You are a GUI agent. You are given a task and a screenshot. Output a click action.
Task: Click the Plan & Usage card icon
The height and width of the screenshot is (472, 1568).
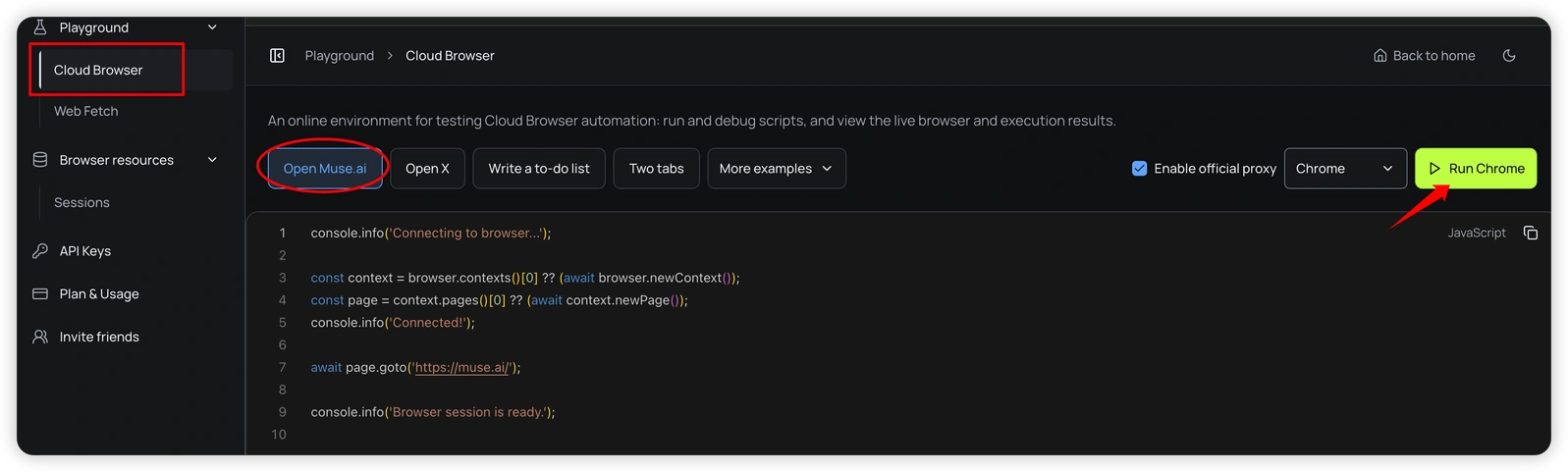[x=40, y=293]
